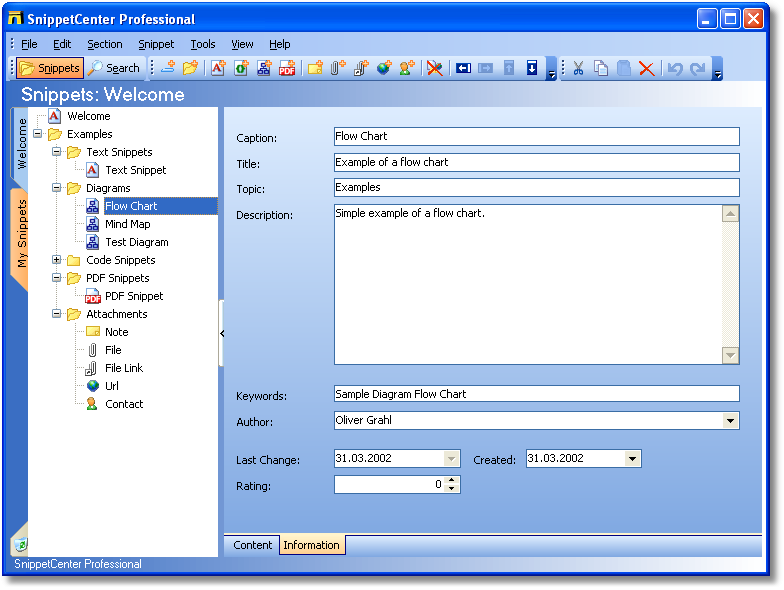Switch to the Welcome vertical tab
The width and height of the screenshot is (784, 590).
click(x=20, y=144)
